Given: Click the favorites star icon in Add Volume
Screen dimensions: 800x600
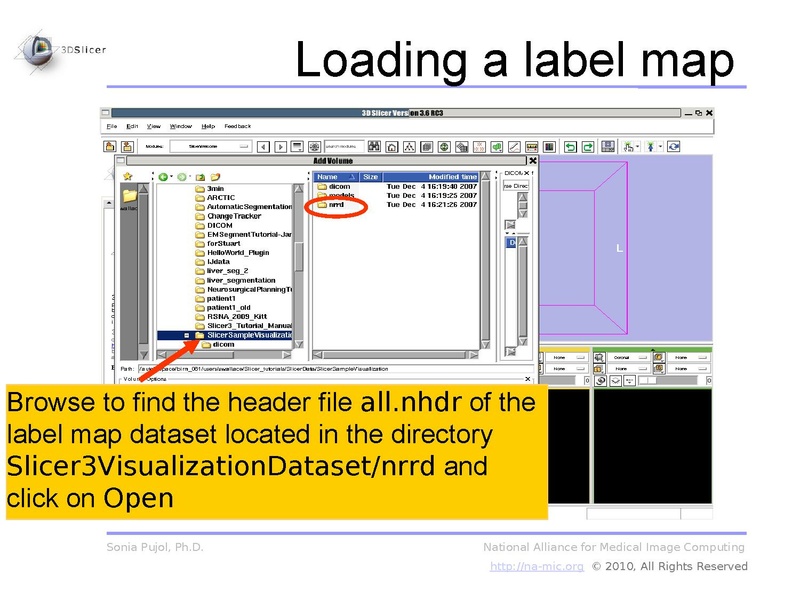Looking at the screenshot, I should [x=127, y=176].
